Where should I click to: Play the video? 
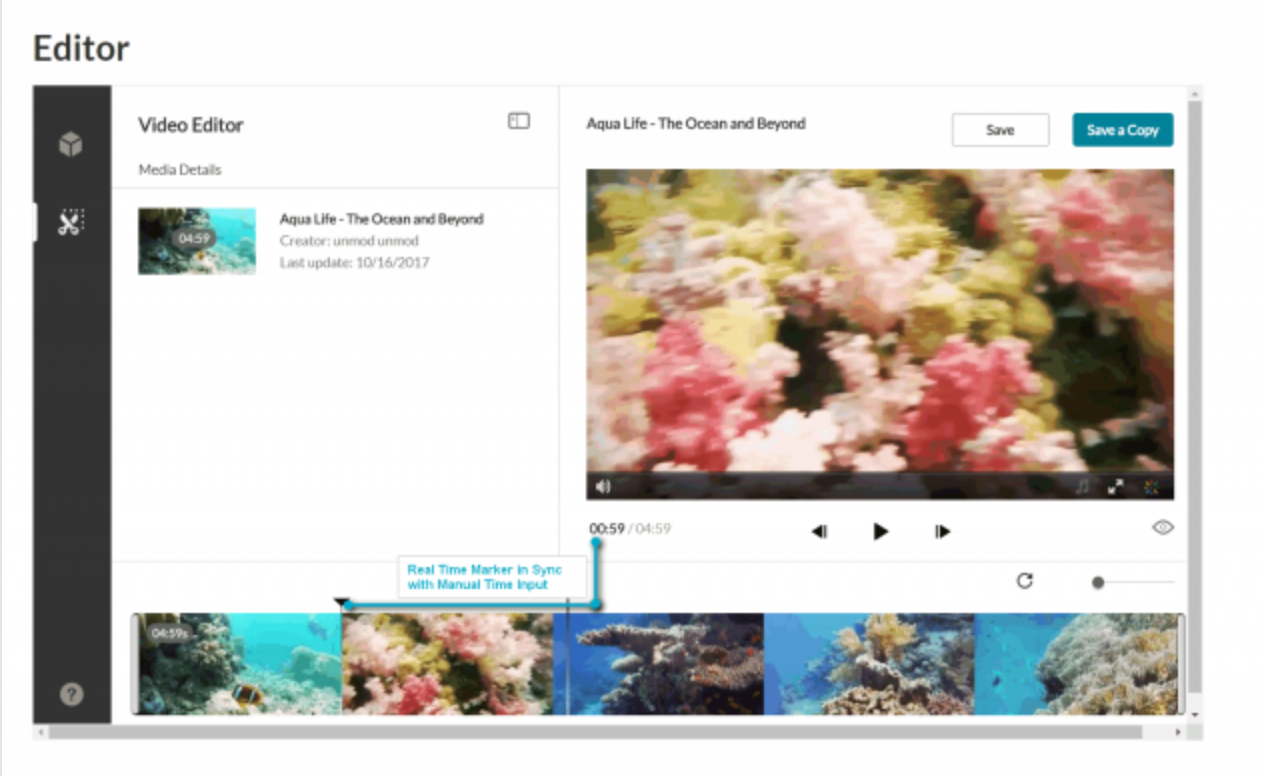pos(880,531)
